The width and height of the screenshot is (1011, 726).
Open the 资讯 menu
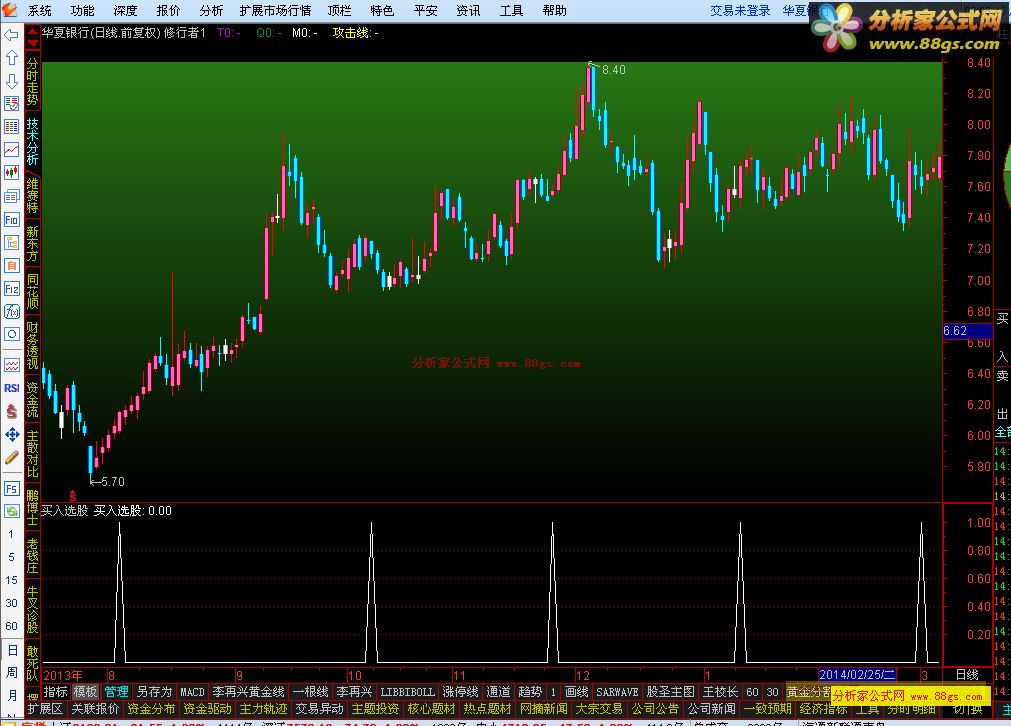click(x=468, y=10)
